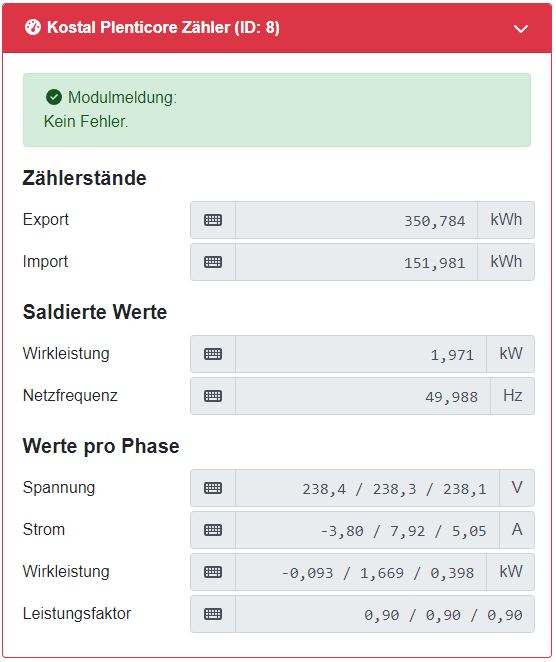The image size is (556, 662).
Task: Select the Import value field showing 151,981
Action: tap(356, 262)
